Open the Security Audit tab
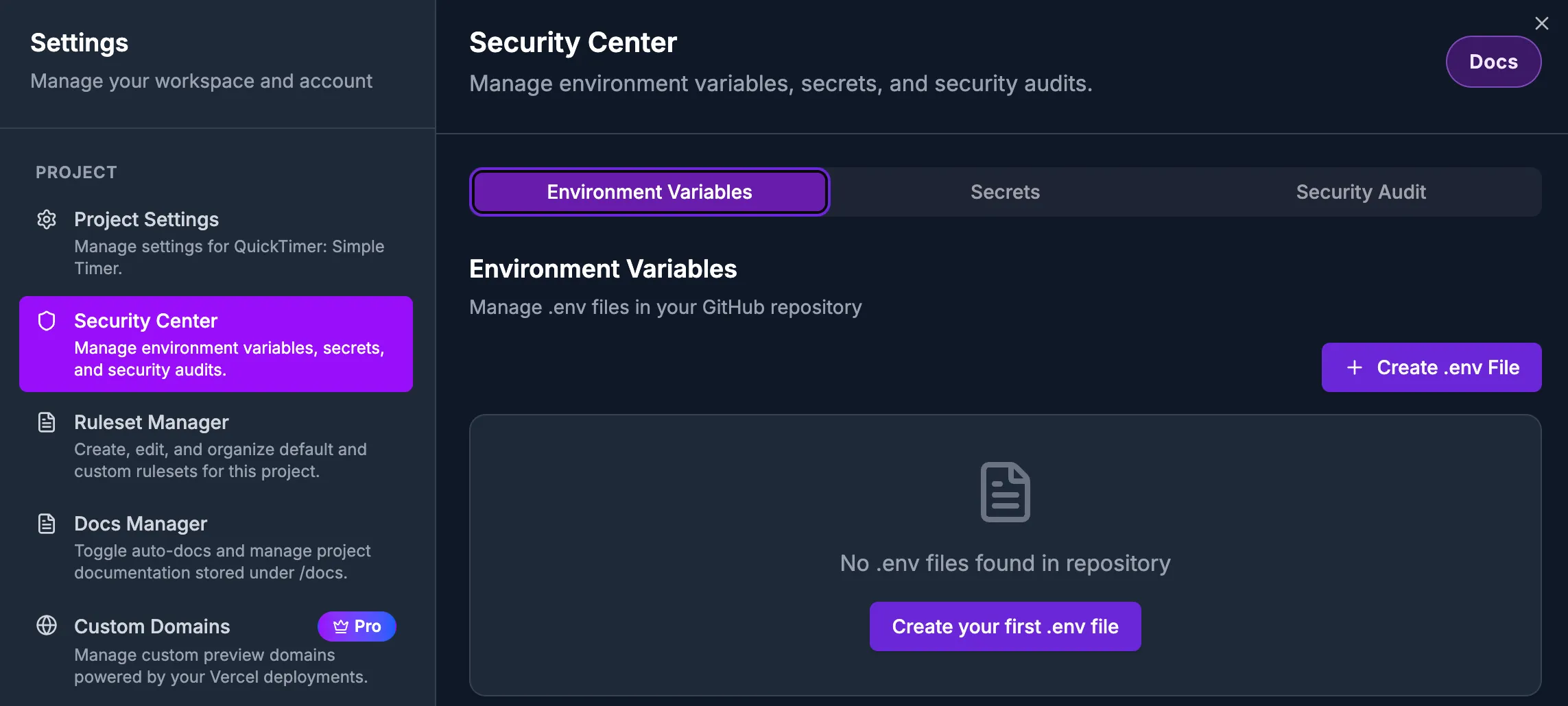This screenshot has height=706, width=1568. 1361,192
